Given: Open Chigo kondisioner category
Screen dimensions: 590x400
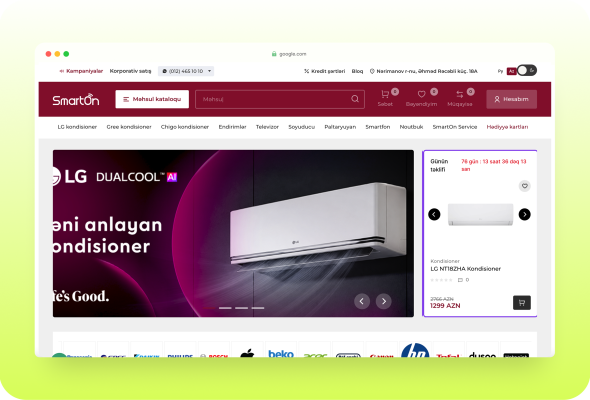Looking at the screenshot, I should coord(185,127).
